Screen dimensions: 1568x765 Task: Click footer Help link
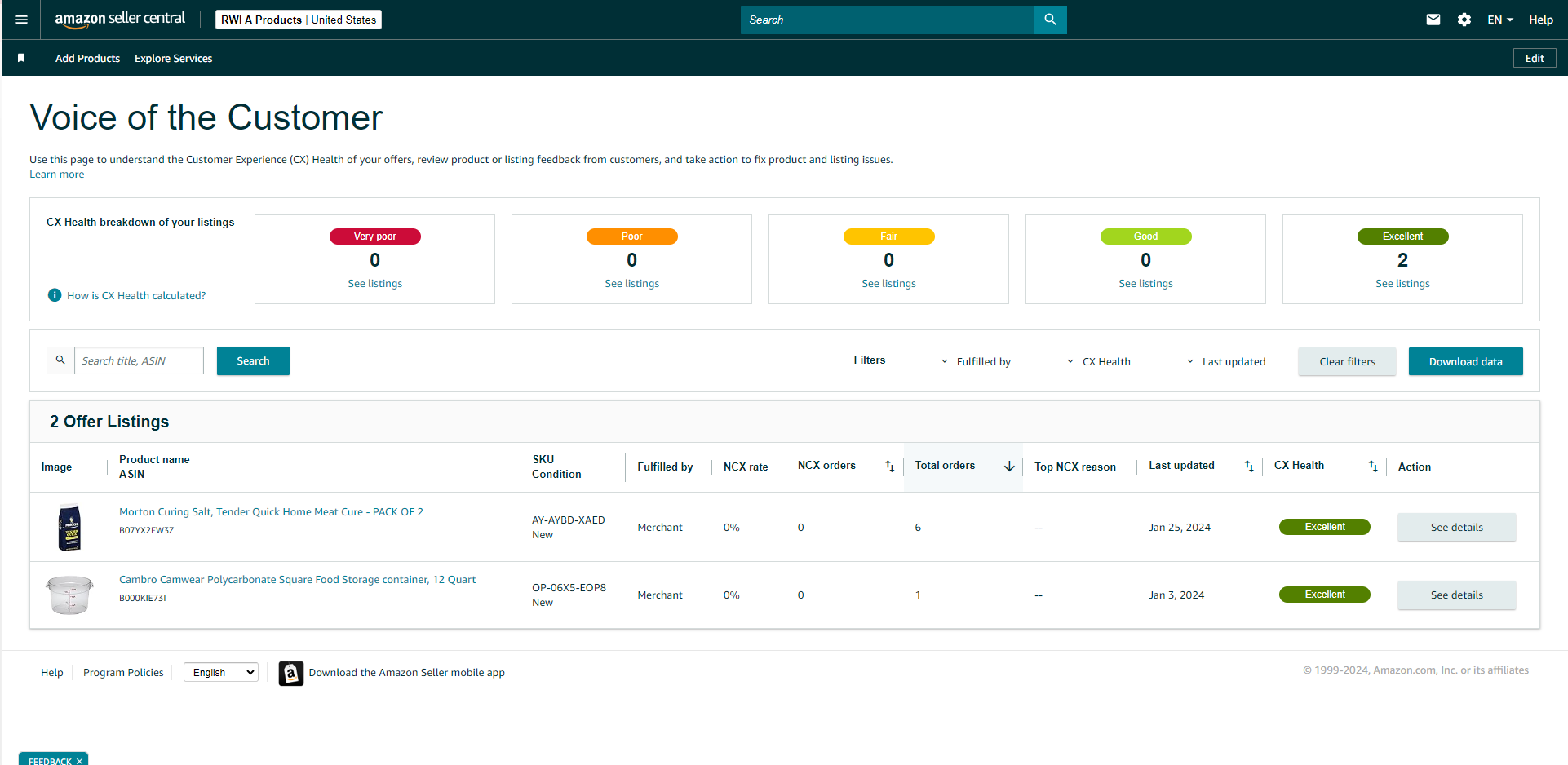pos(52,673)
